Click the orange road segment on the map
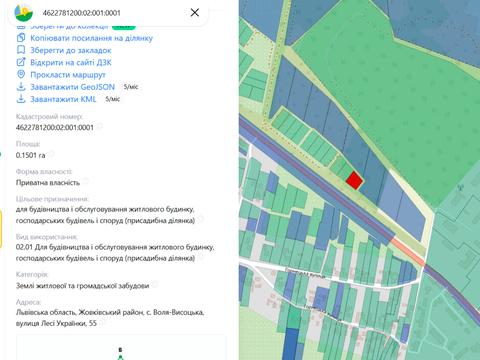This screenshot has height=360, width=480. (408, 252)
